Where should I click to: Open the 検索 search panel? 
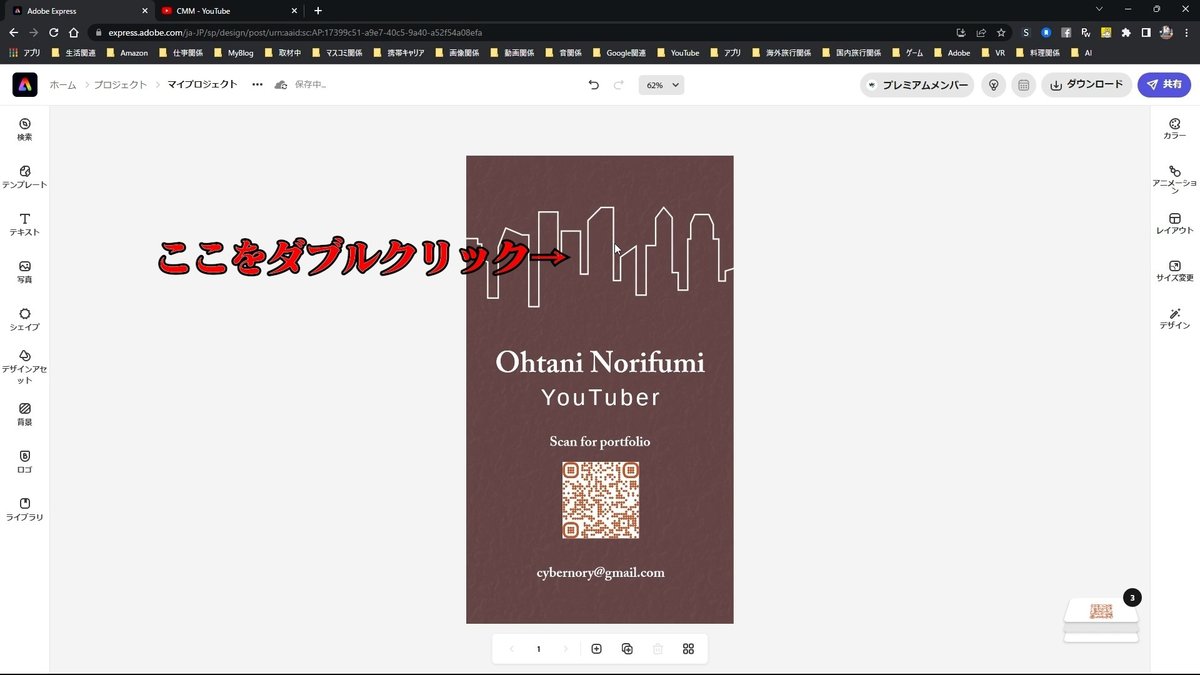[24, 129]
